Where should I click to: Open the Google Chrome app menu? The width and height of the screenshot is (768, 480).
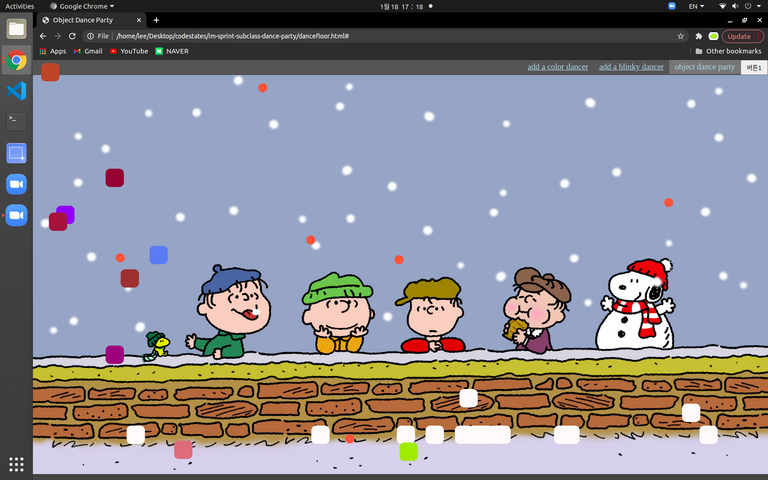[82, 6]
